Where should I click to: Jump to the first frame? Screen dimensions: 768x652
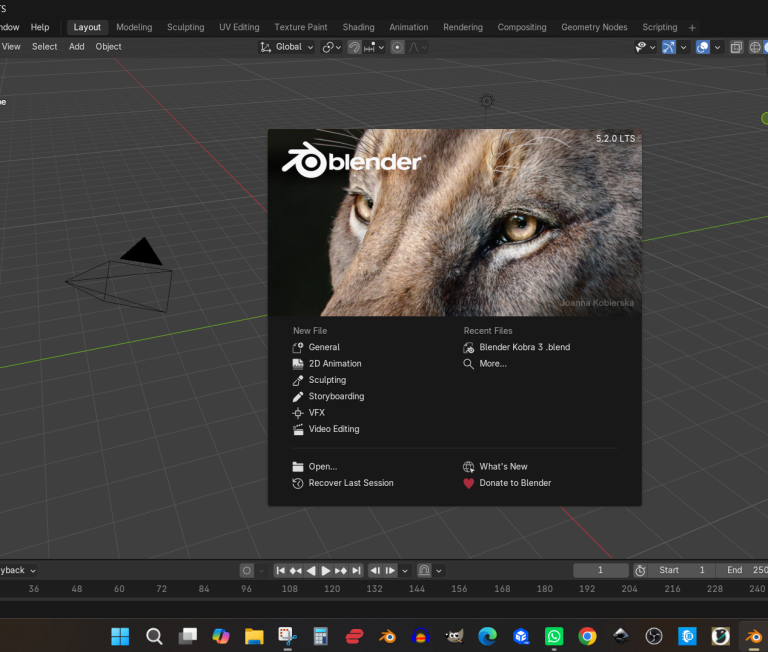[280, 570]
